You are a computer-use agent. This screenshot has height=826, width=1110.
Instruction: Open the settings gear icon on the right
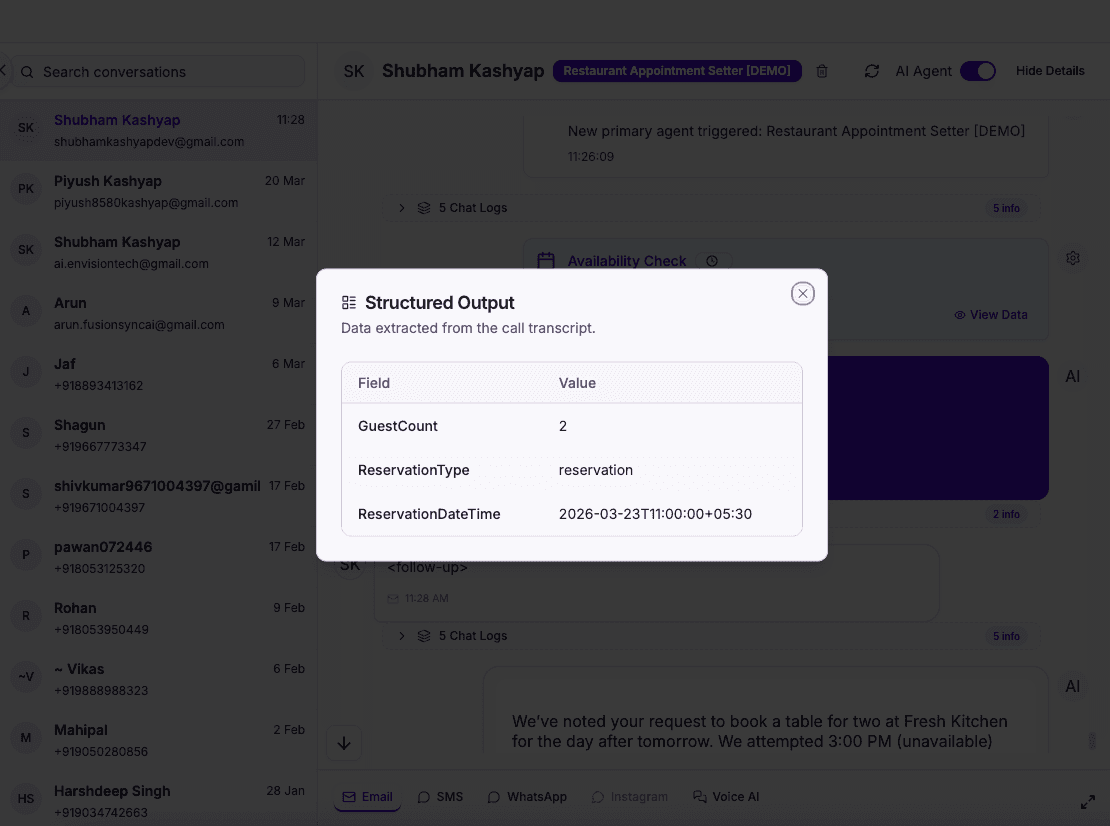point(1073,257)
